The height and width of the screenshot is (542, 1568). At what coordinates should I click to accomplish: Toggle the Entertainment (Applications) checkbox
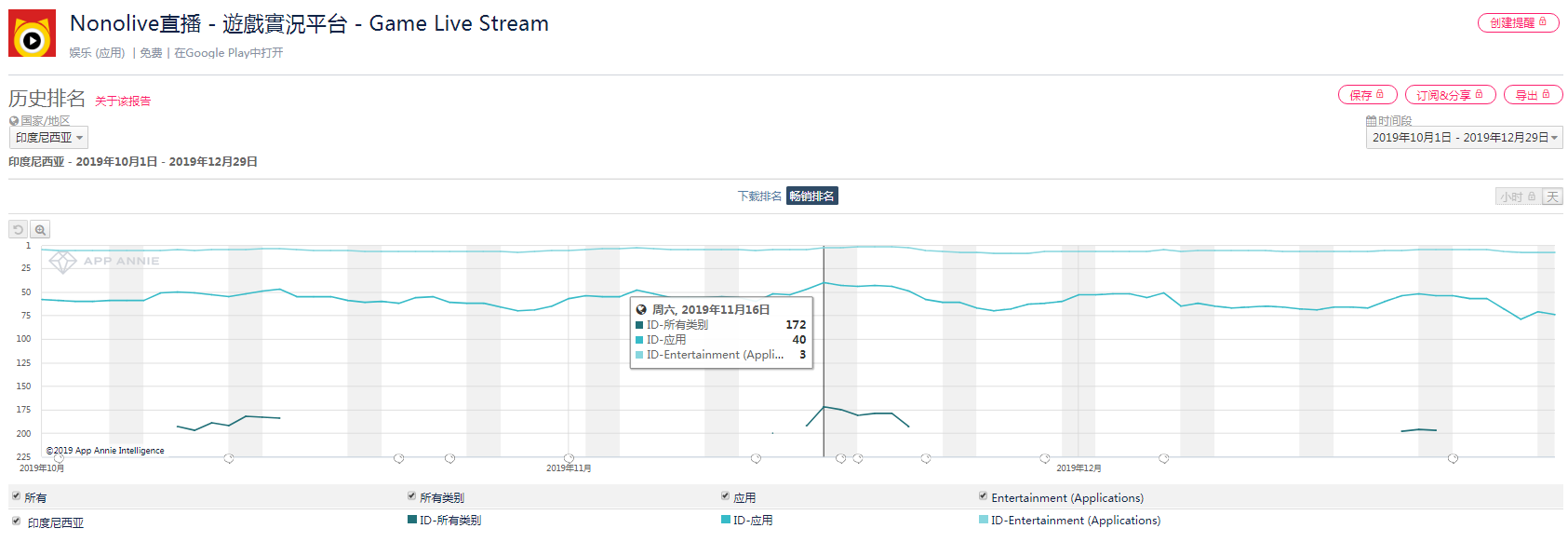[983, 496]
